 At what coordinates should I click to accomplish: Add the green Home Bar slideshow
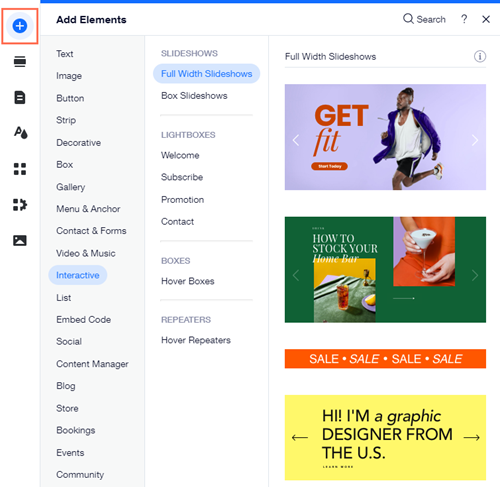point(385,270)
